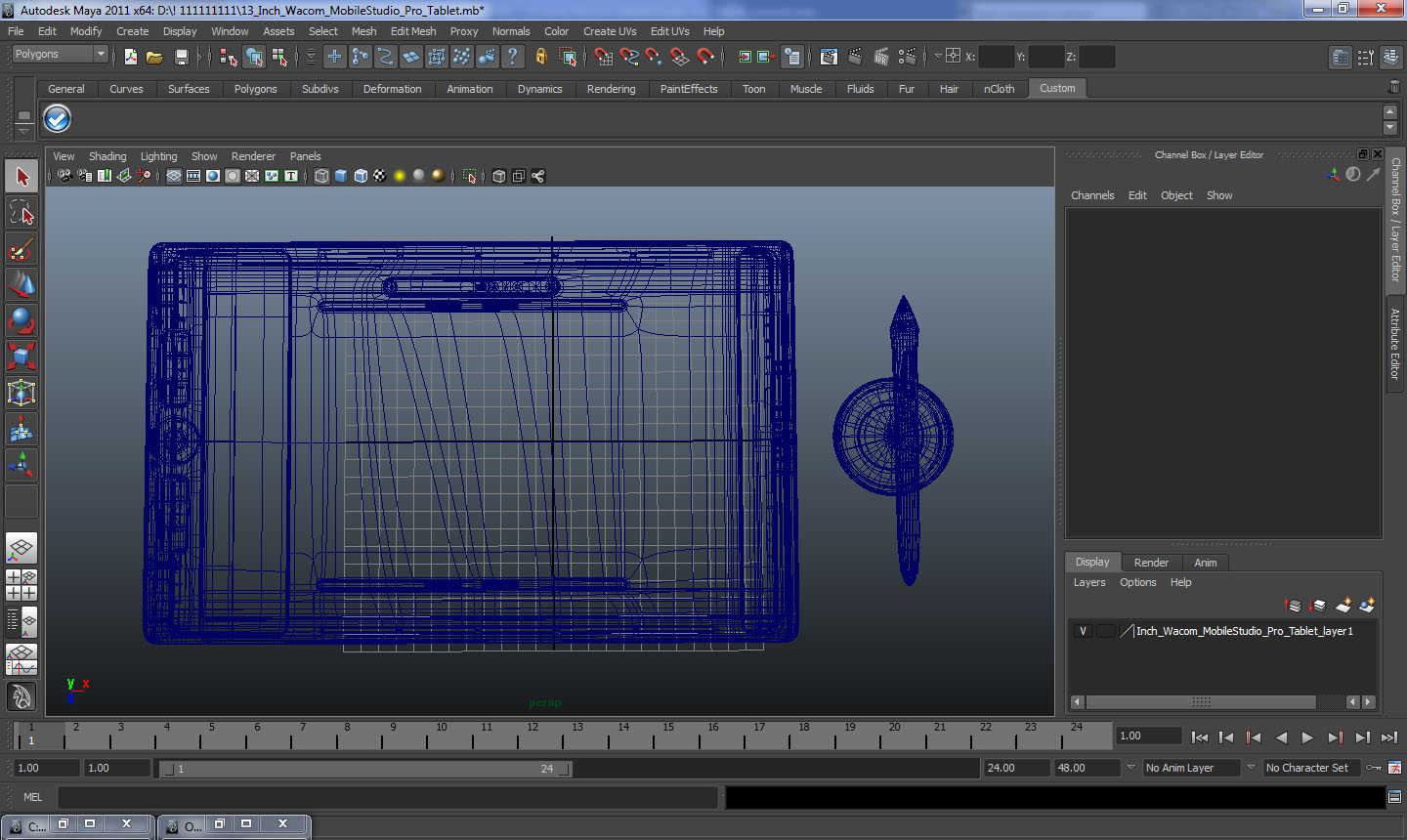Image resolution: width=1407 pixels, height=840 pixels.
Task: Open a scene with folder icon
Action: [x=154, y=57]
